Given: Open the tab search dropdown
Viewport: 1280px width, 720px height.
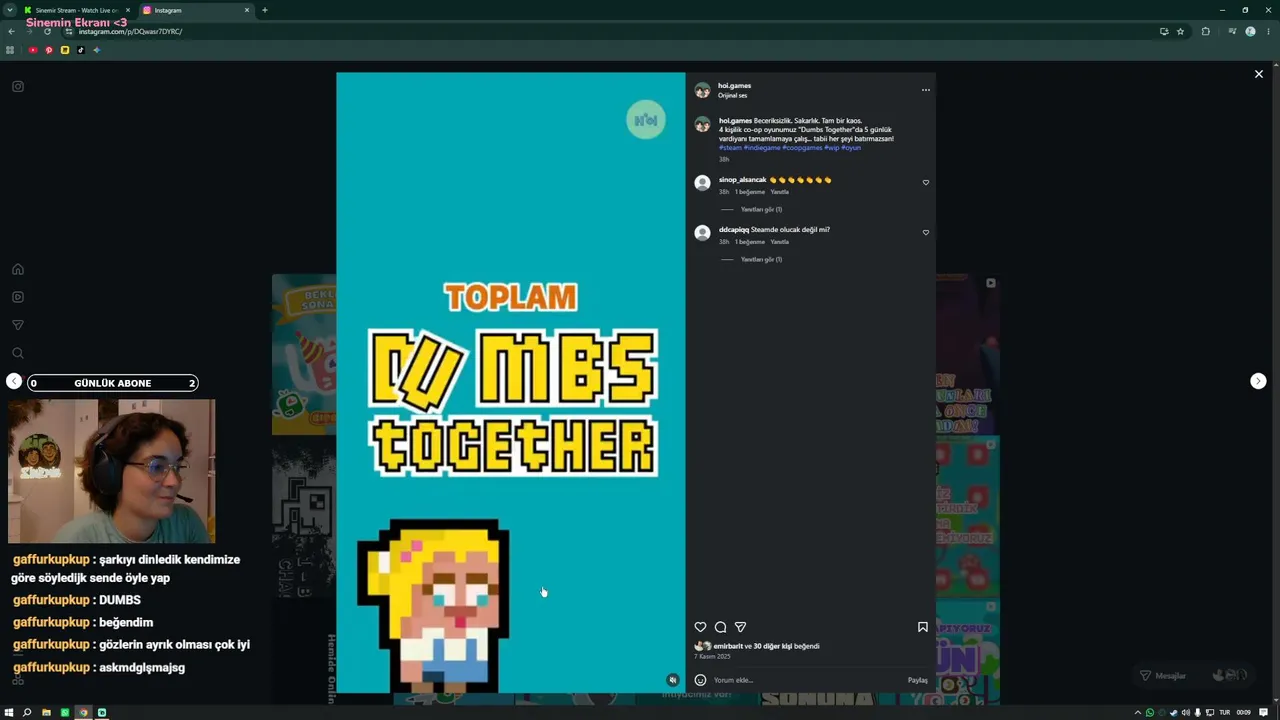Looking at the screenshot, I should point(9,10).
